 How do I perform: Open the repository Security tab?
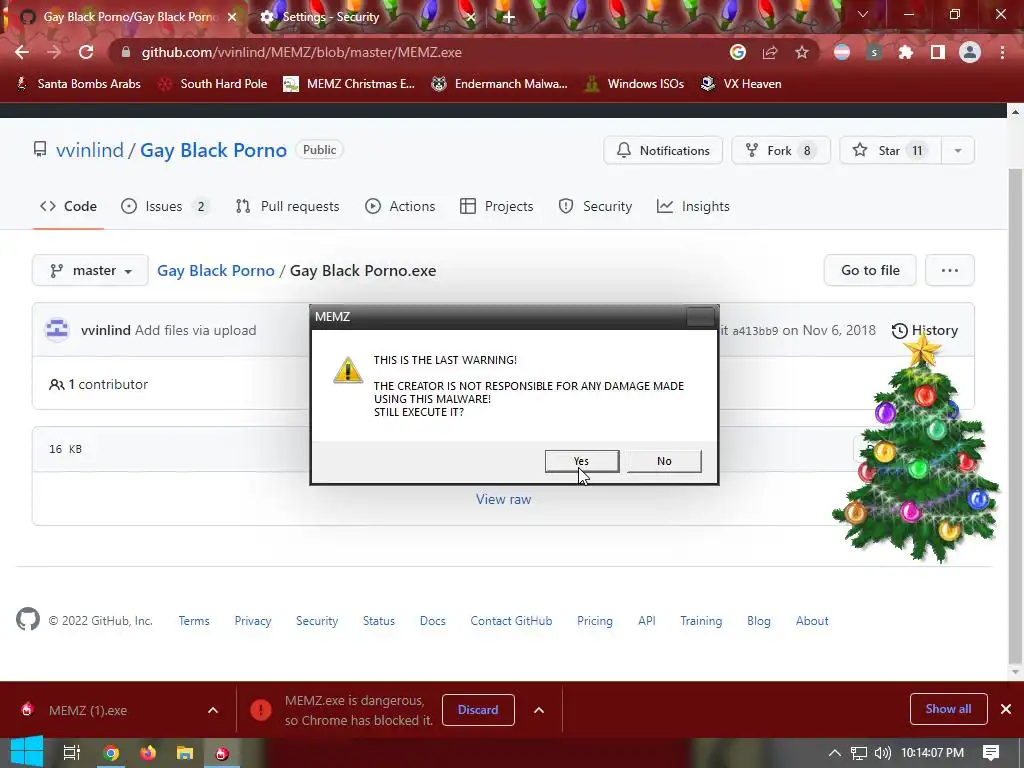pos(595,206)
